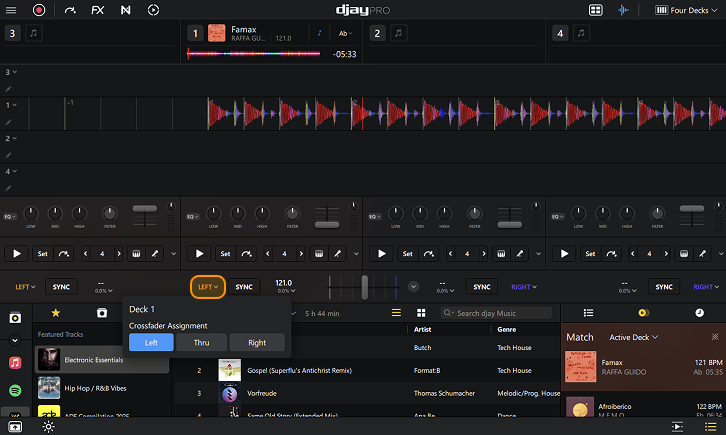
Task: Click the crossfader slider handle
Action: pos(365,287)
